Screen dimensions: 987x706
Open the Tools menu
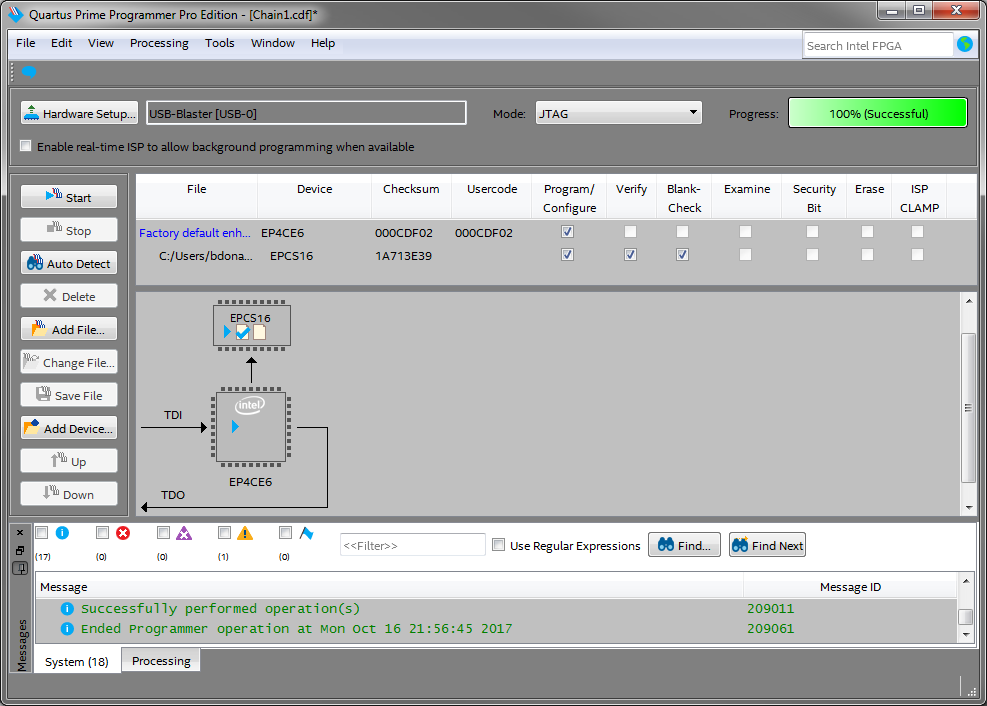220,43
